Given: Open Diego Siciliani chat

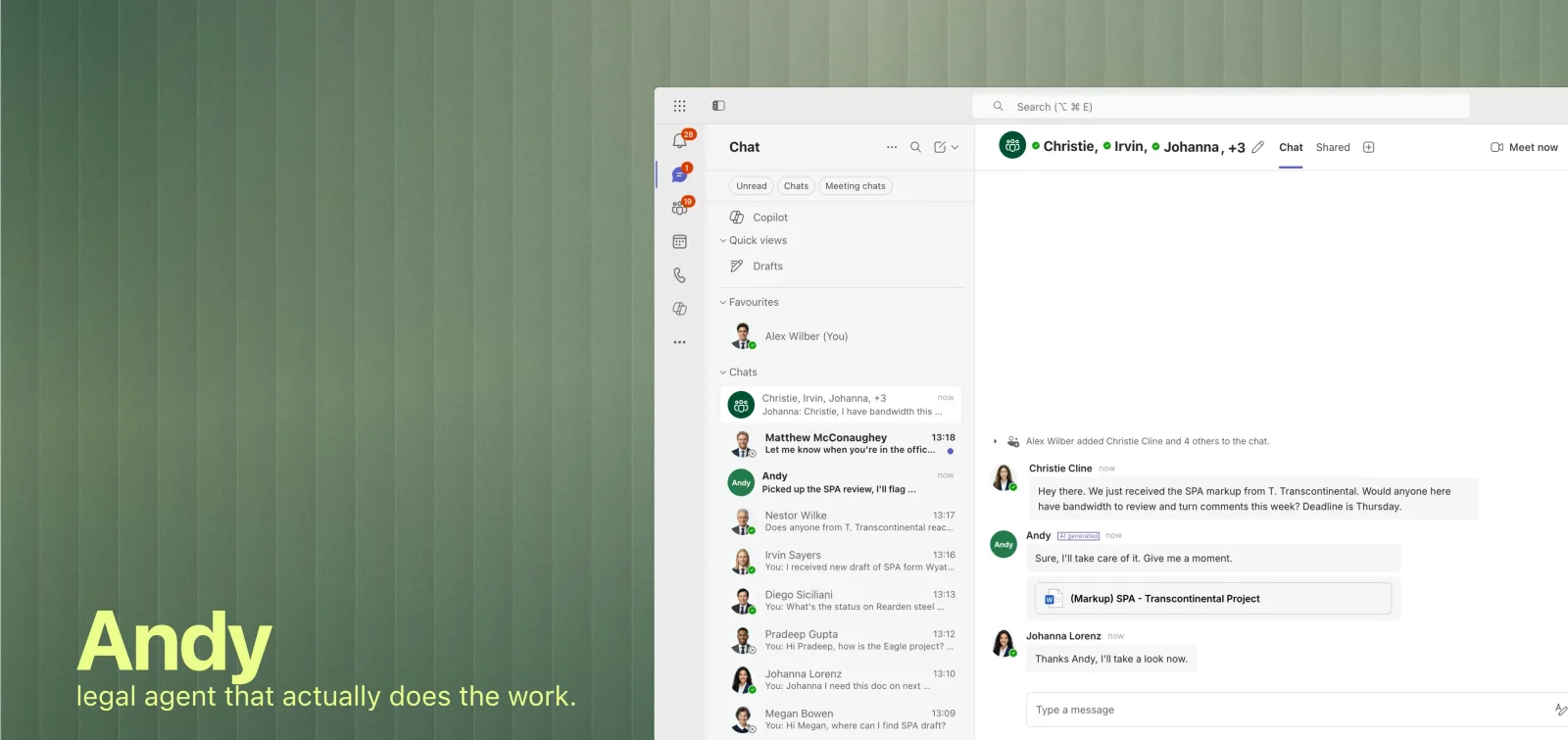Looking at the screenshot, I should pyautogui.click(x=840, y=601).
